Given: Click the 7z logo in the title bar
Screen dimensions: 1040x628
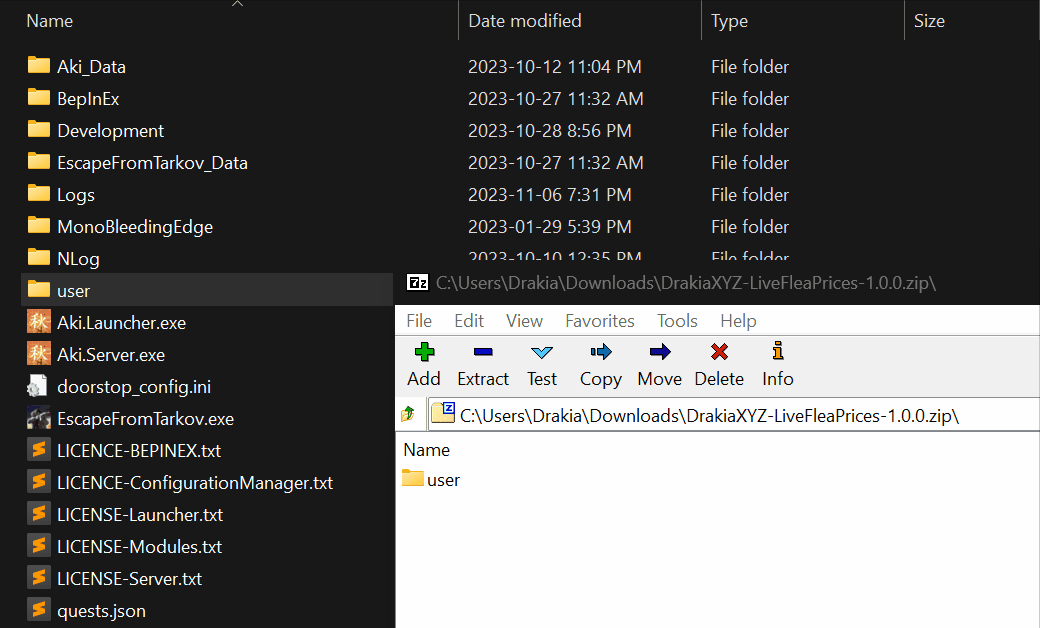Looking at the screenshot, I should point(418,283).
